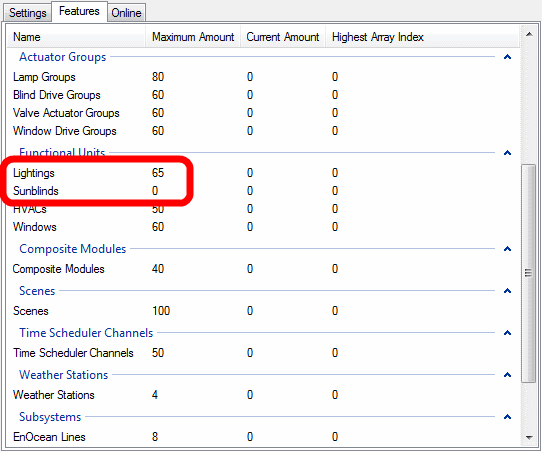Click Weather Stations maximum amount 4
The height and width of the screenshot is (452, 542).
pos(155,395)
